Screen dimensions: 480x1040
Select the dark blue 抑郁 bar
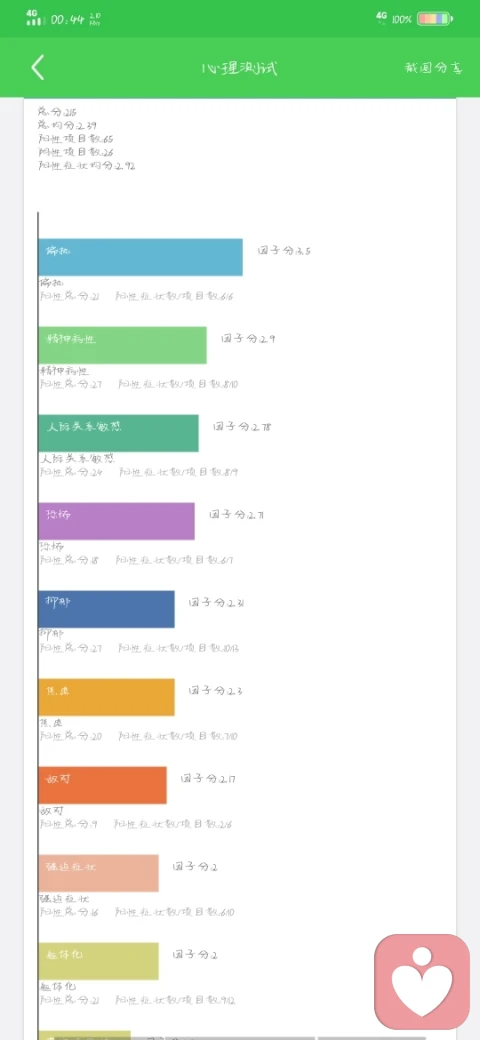(107, 609)
